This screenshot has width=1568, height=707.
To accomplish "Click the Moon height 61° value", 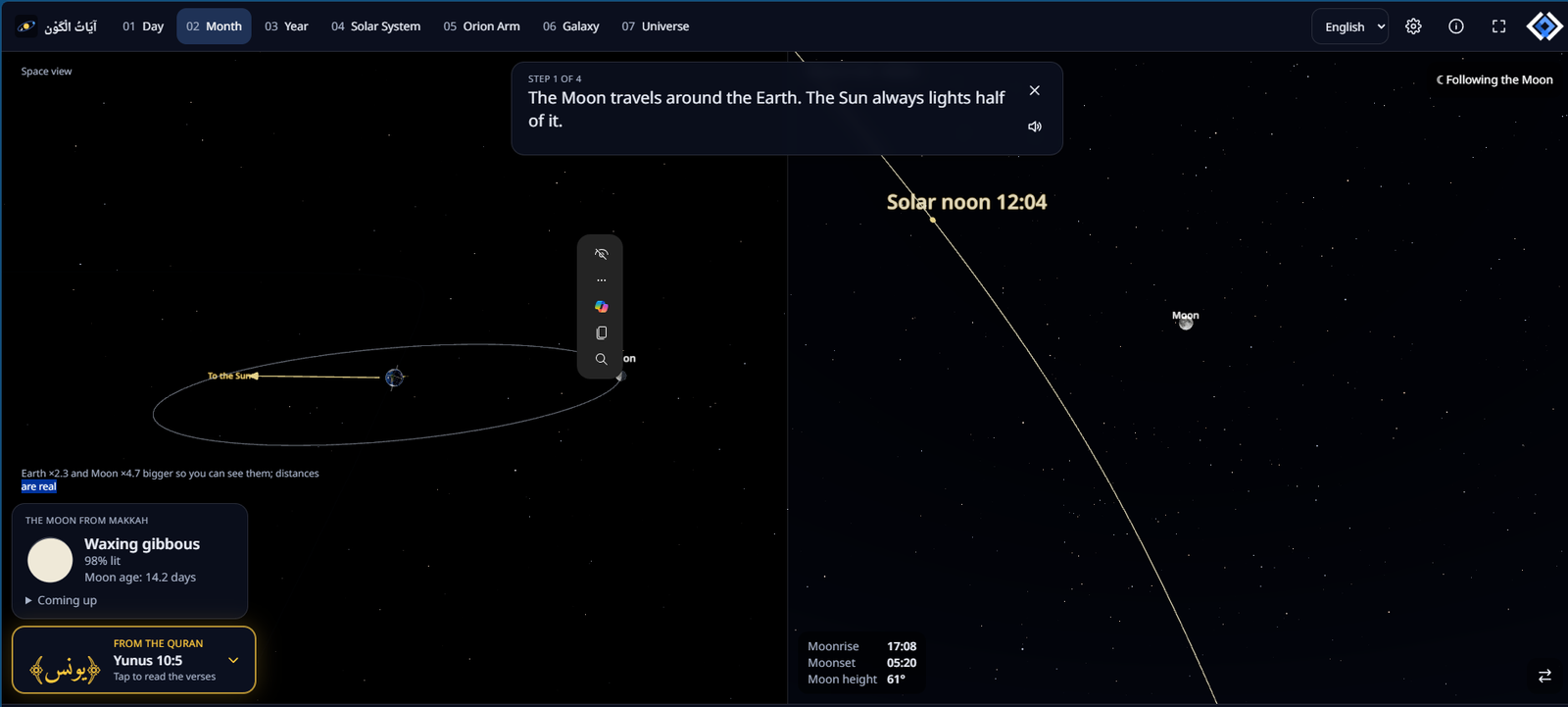I will pyautogui.click(x=896, y=679).
